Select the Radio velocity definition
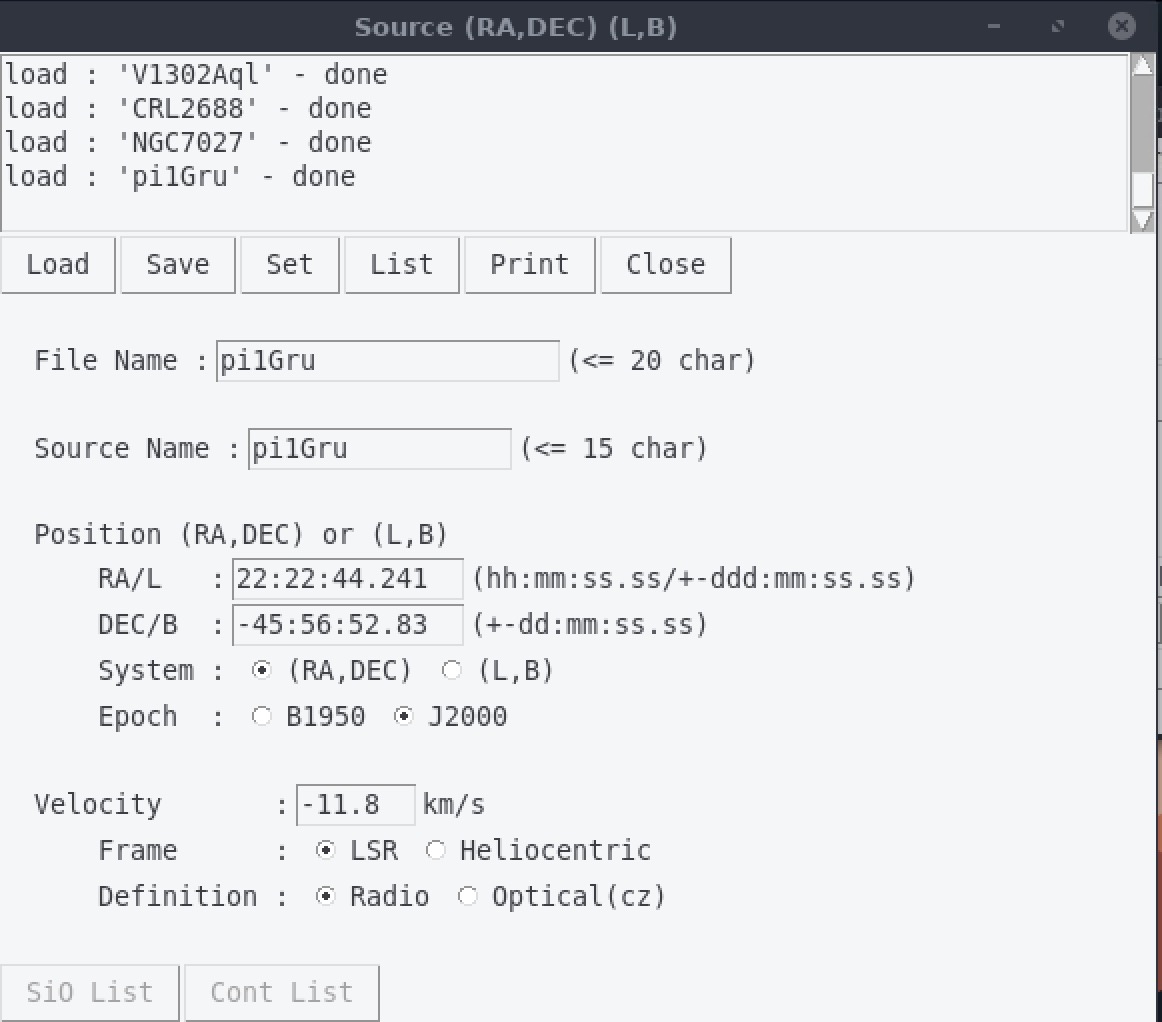1162x1022 pixels. [x=326, y=897]
